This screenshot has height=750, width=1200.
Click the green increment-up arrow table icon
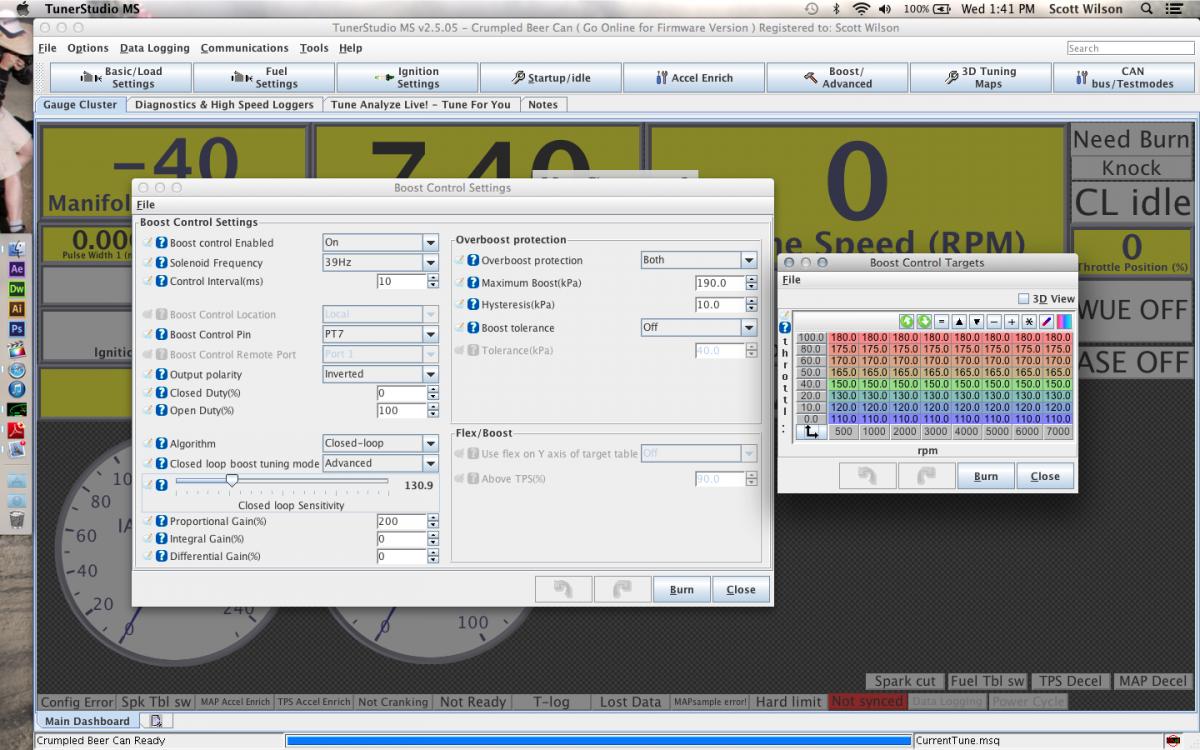[907, 322]
